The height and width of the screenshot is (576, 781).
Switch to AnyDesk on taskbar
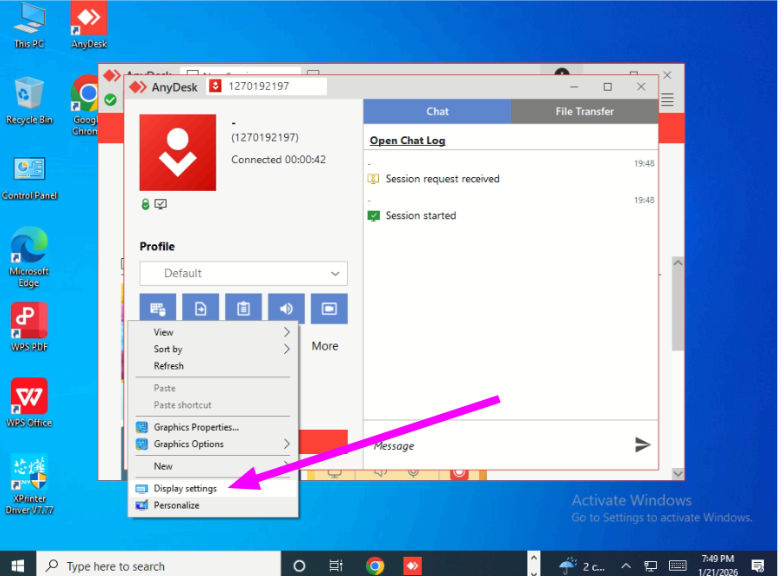(x=412, y=566)
